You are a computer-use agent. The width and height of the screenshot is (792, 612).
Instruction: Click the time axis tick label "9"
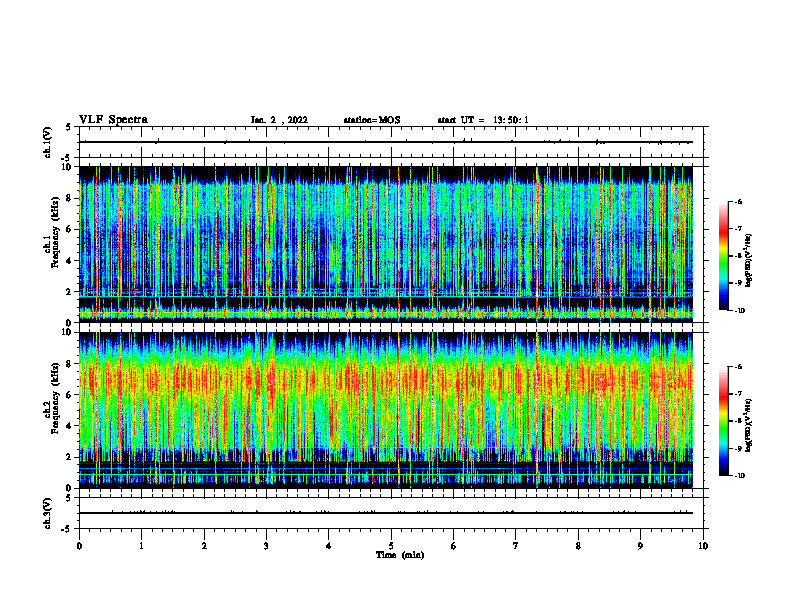pos(640,546)
